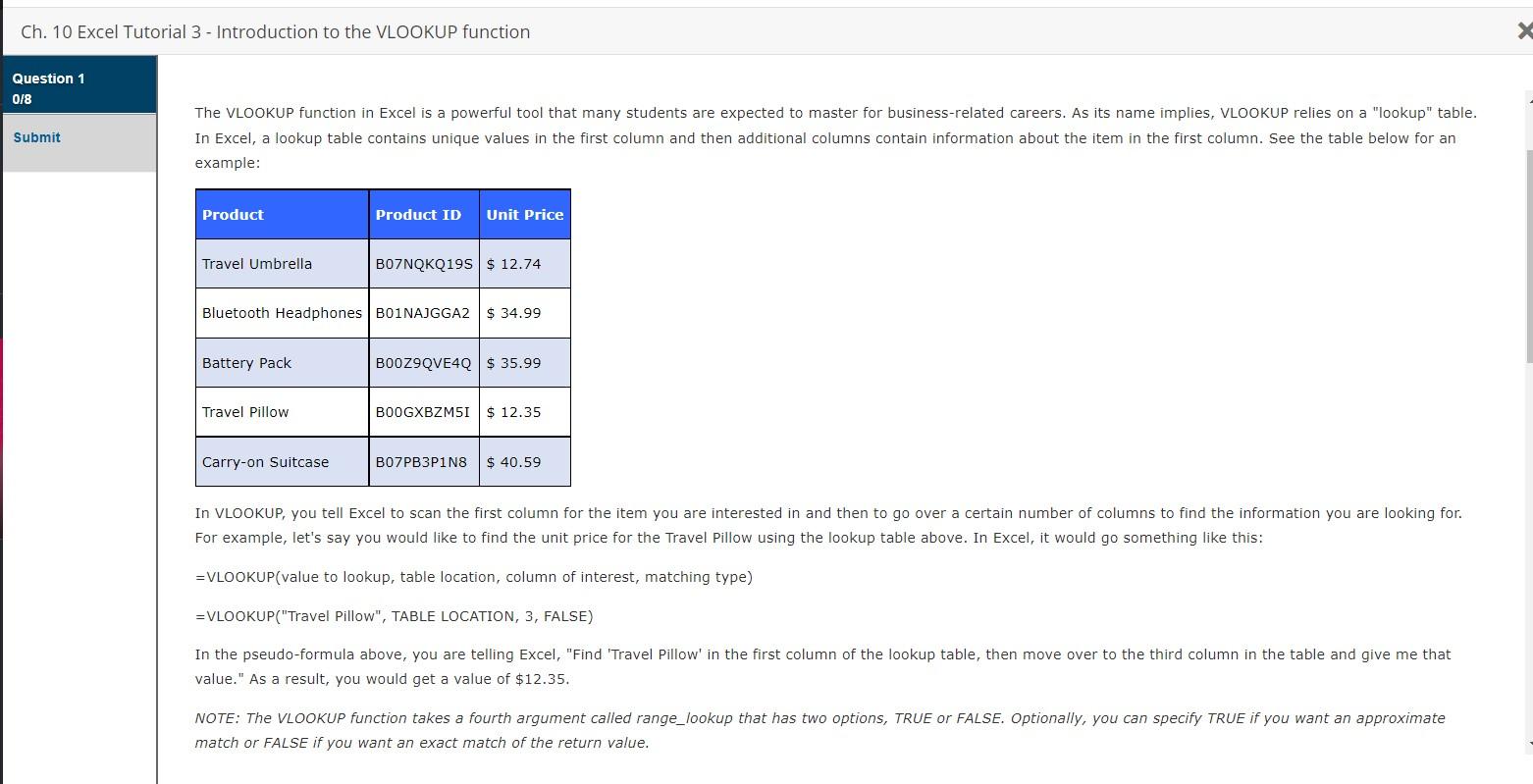1533x784 pixels.
Task: Click the italic NOTE about range_lookup
Action: tap(819, 730)
